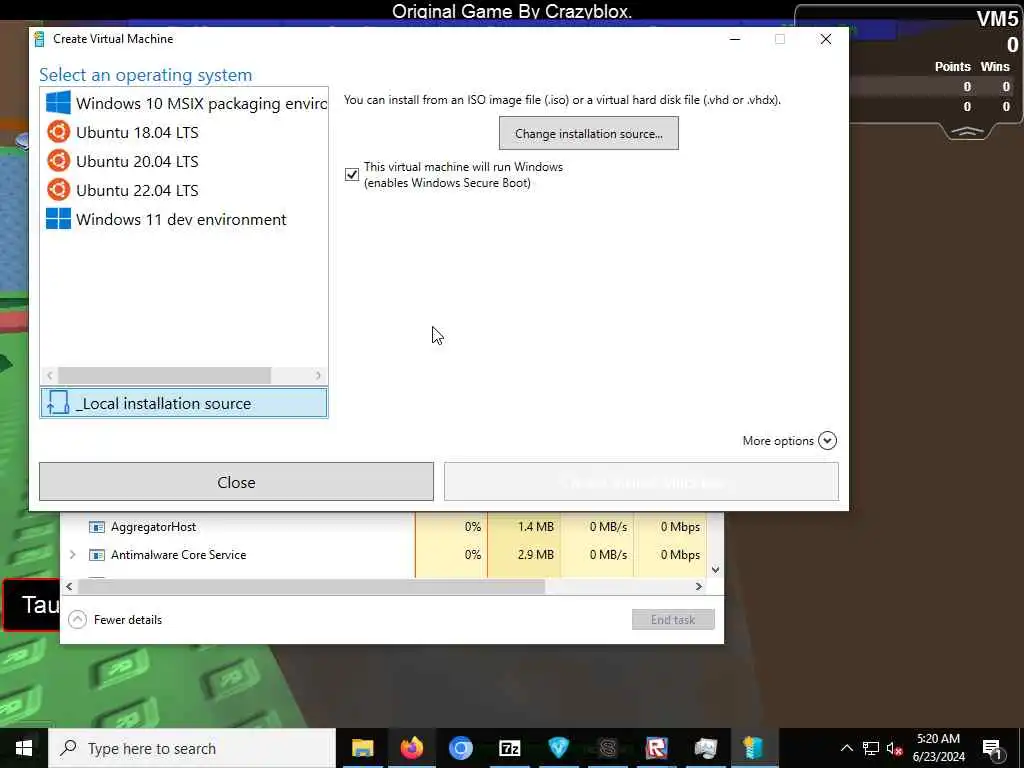Select Windows 11 dev environment
Screen dimensions: 1024x768
[x=184, y=219]
